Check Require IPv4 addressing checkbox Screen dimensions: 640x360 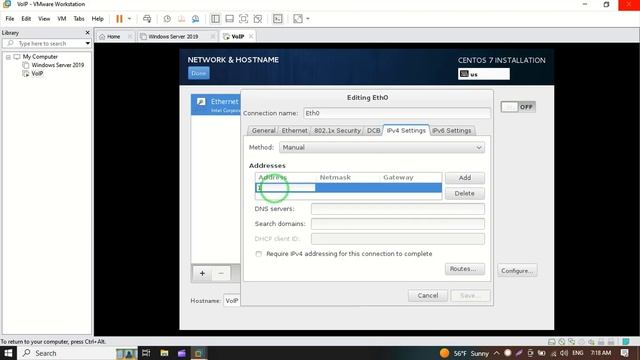258,254
